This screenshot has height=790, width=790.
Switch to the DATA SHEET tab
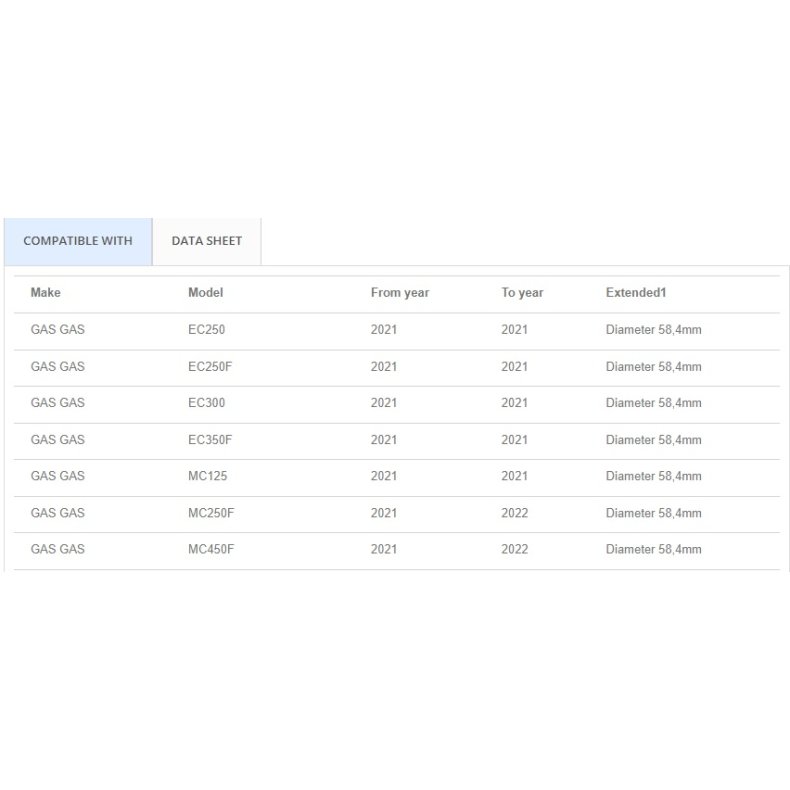coord(206,241)
